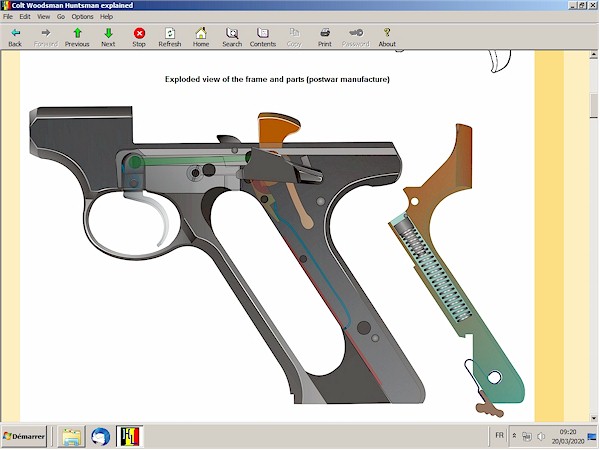Screen dimensions: 600x450
Task: Click the greyed Copy icon
Action: pos(294,37)
